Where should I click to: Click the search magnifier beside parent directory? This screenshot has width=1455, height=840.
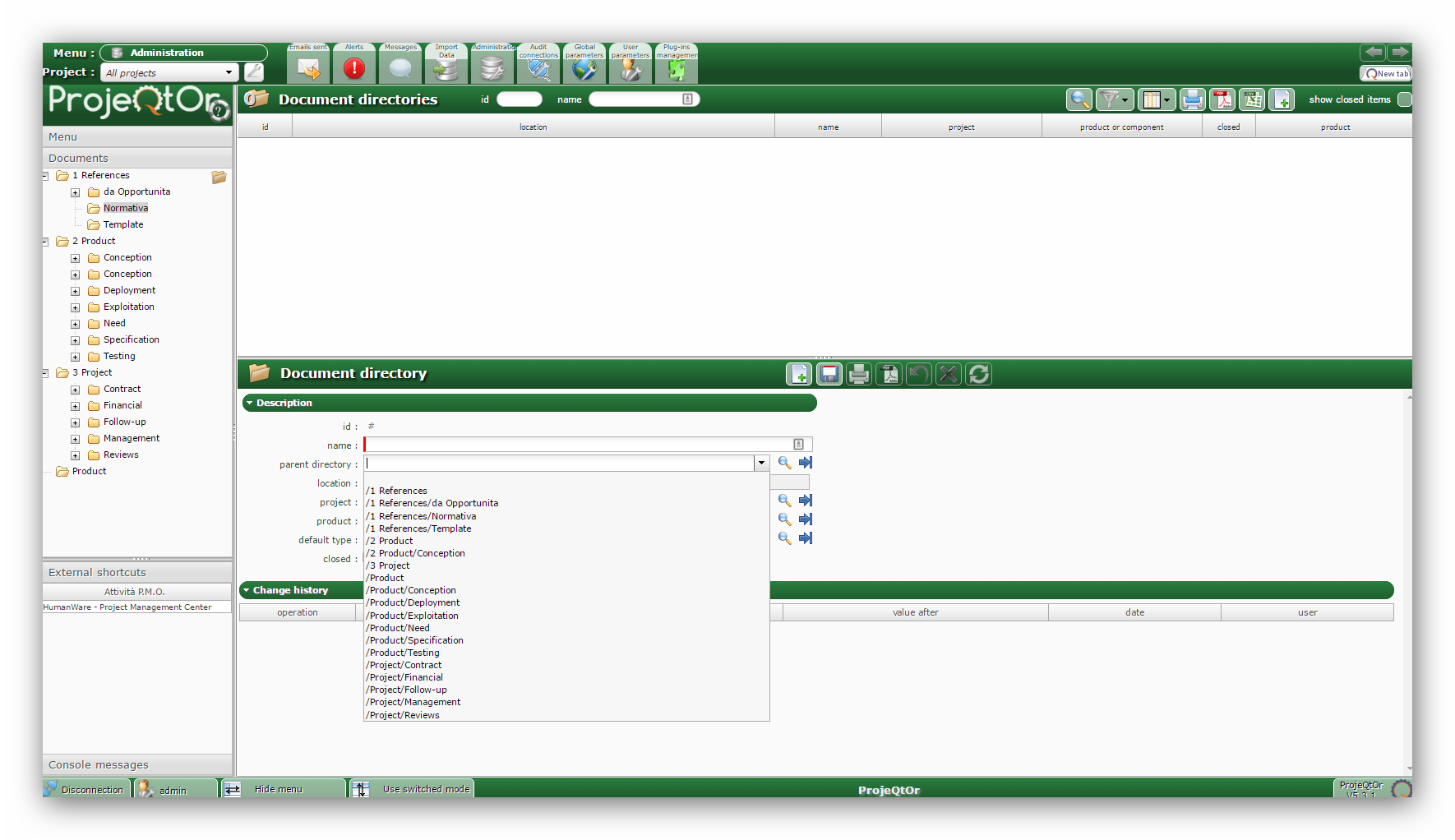[784, 464]
